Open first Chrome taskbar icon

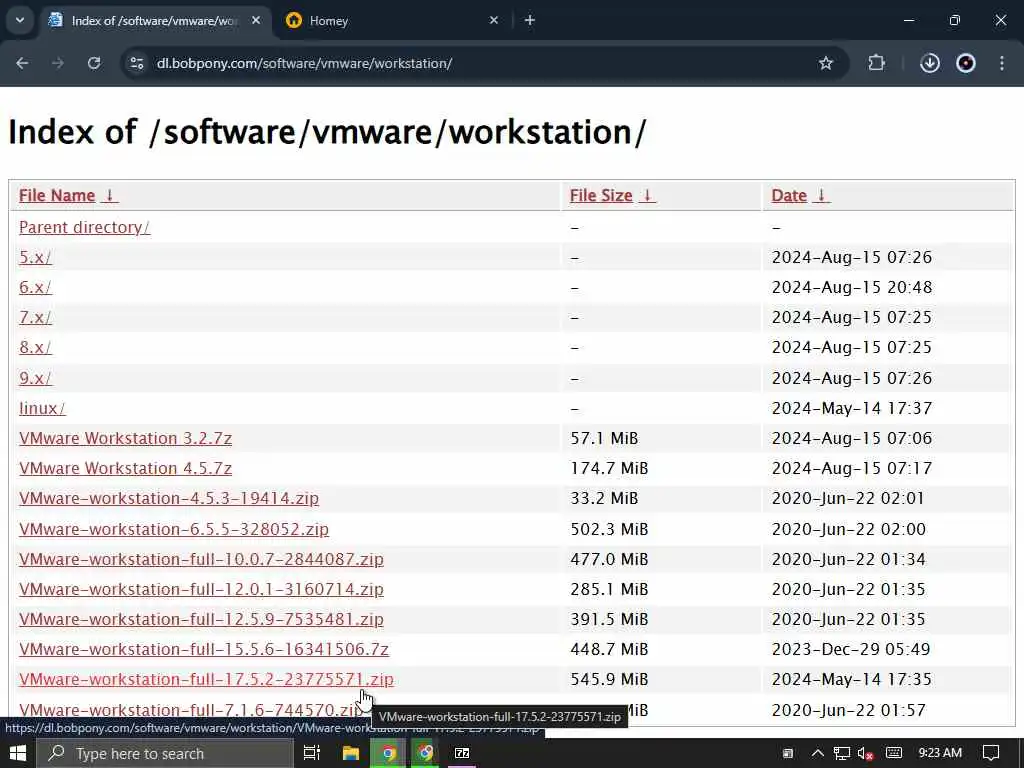coord(389,753)
